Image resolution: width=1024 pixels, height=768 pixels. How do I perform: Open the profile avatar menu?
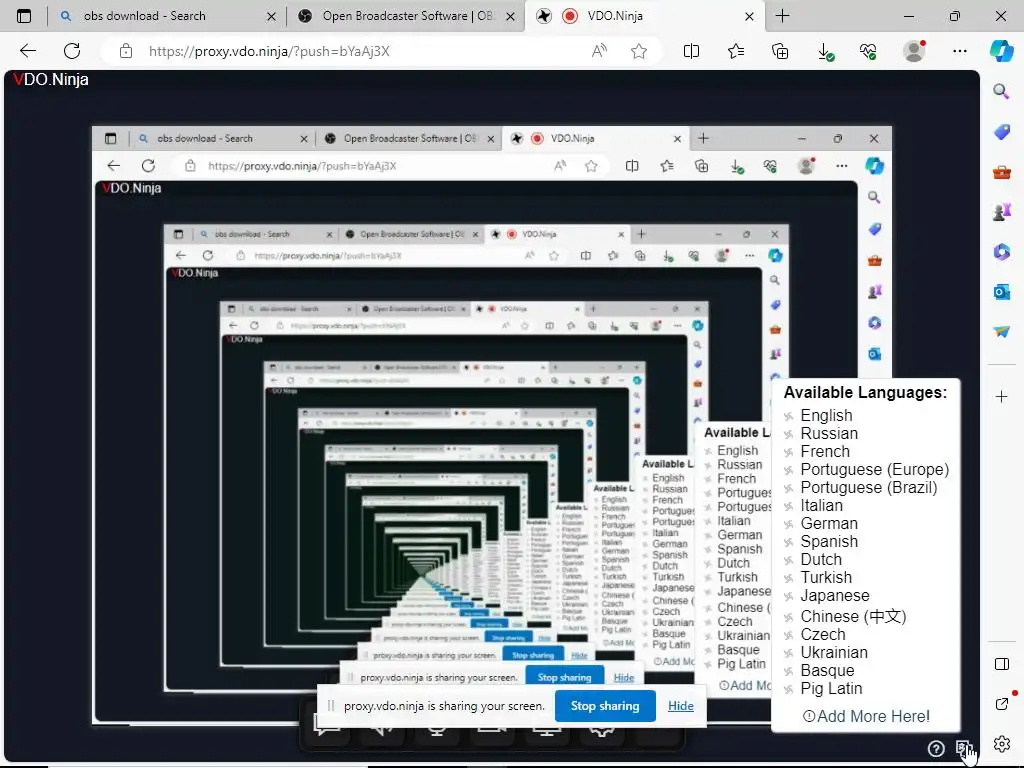pos(914,51)
